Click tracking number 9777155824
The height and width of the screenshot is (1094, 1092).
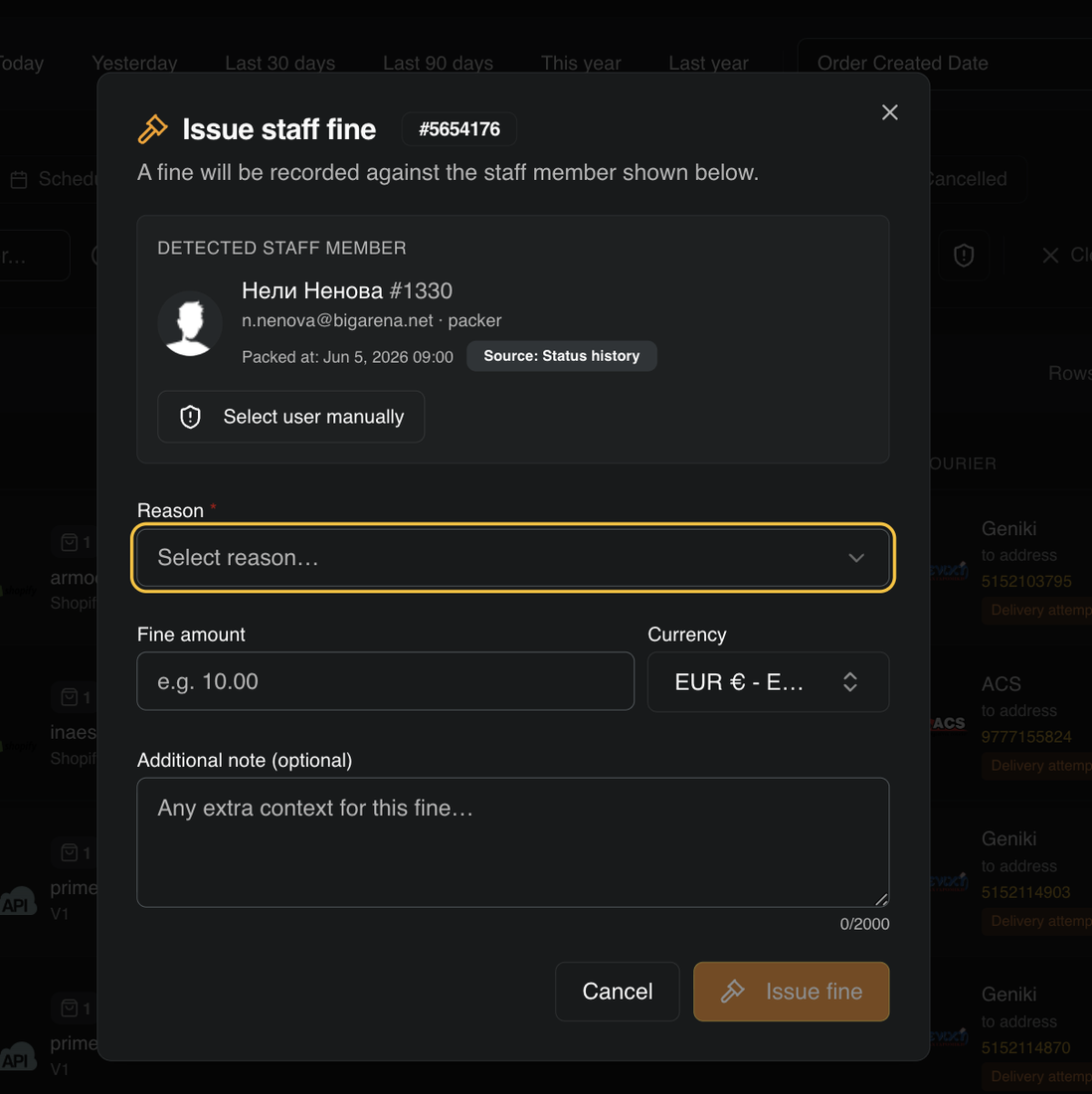tap(1025, 737)
